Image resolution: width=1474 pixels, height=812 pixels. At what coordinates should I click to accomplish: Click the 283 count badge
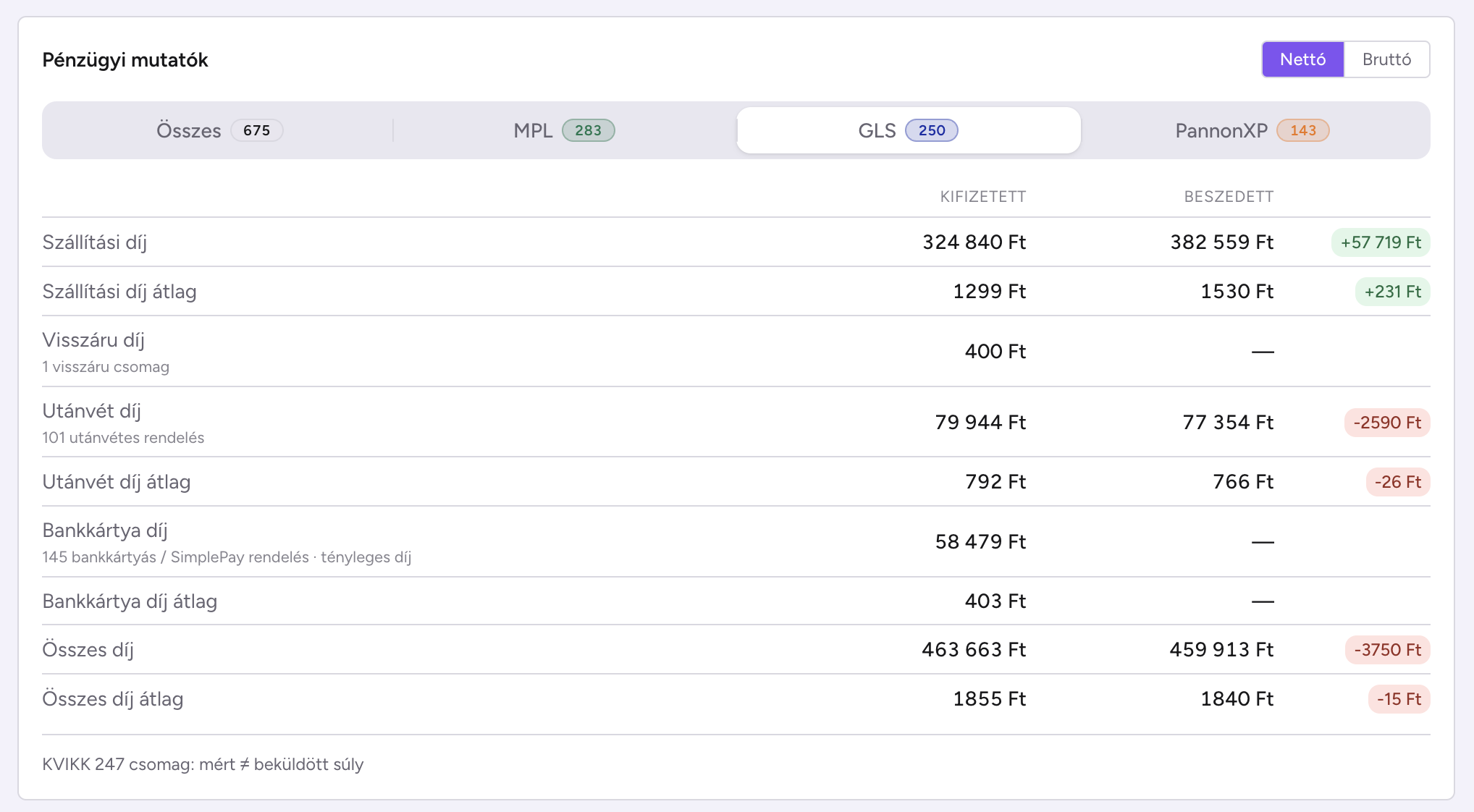point(588,130)
